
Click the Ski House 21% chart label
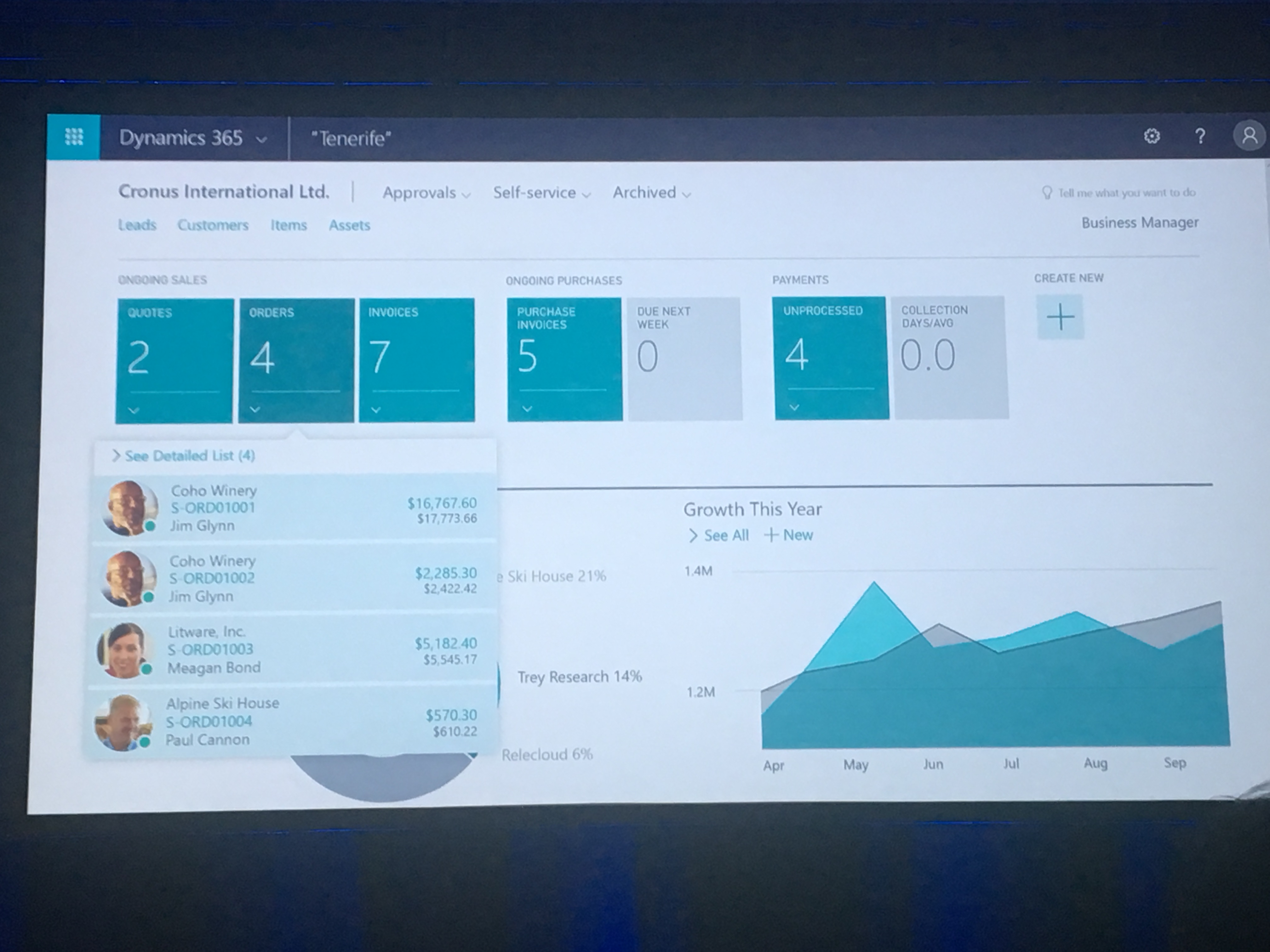(x=552, y=576)
